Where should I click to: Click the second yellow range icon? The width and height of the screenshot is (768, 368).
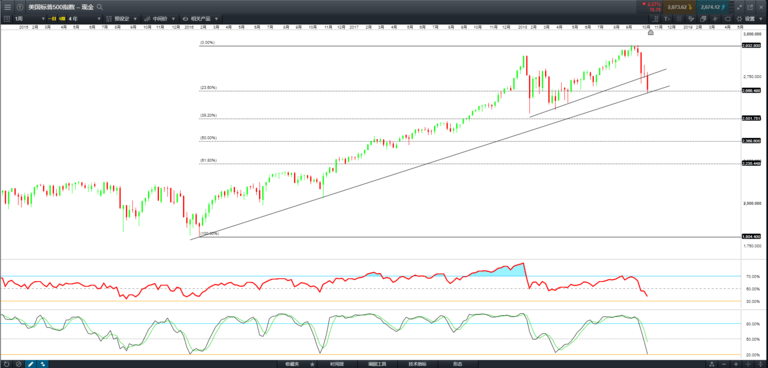pyautogui.click(x=62, y=19)
